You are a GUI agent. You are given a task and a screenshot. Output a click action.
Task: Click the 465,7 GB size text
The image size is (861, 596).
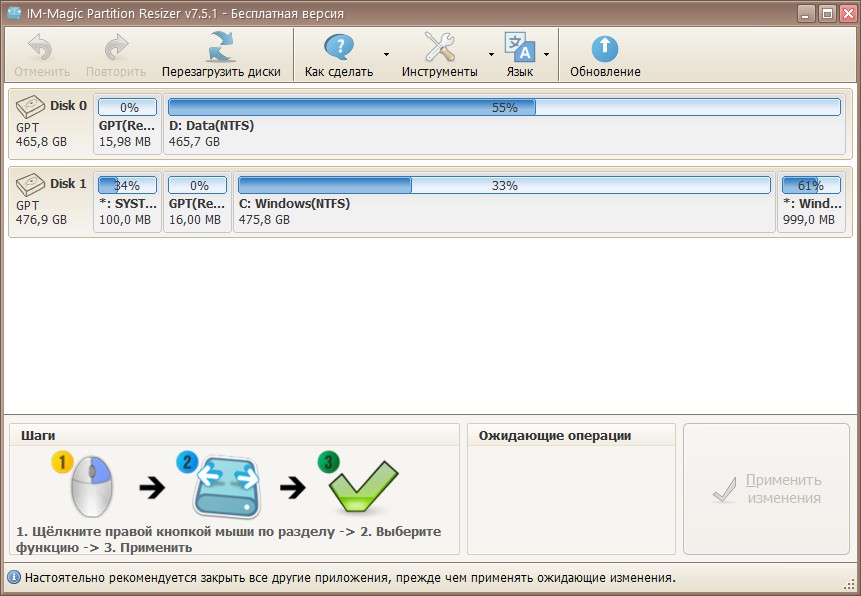click(194, 142)
